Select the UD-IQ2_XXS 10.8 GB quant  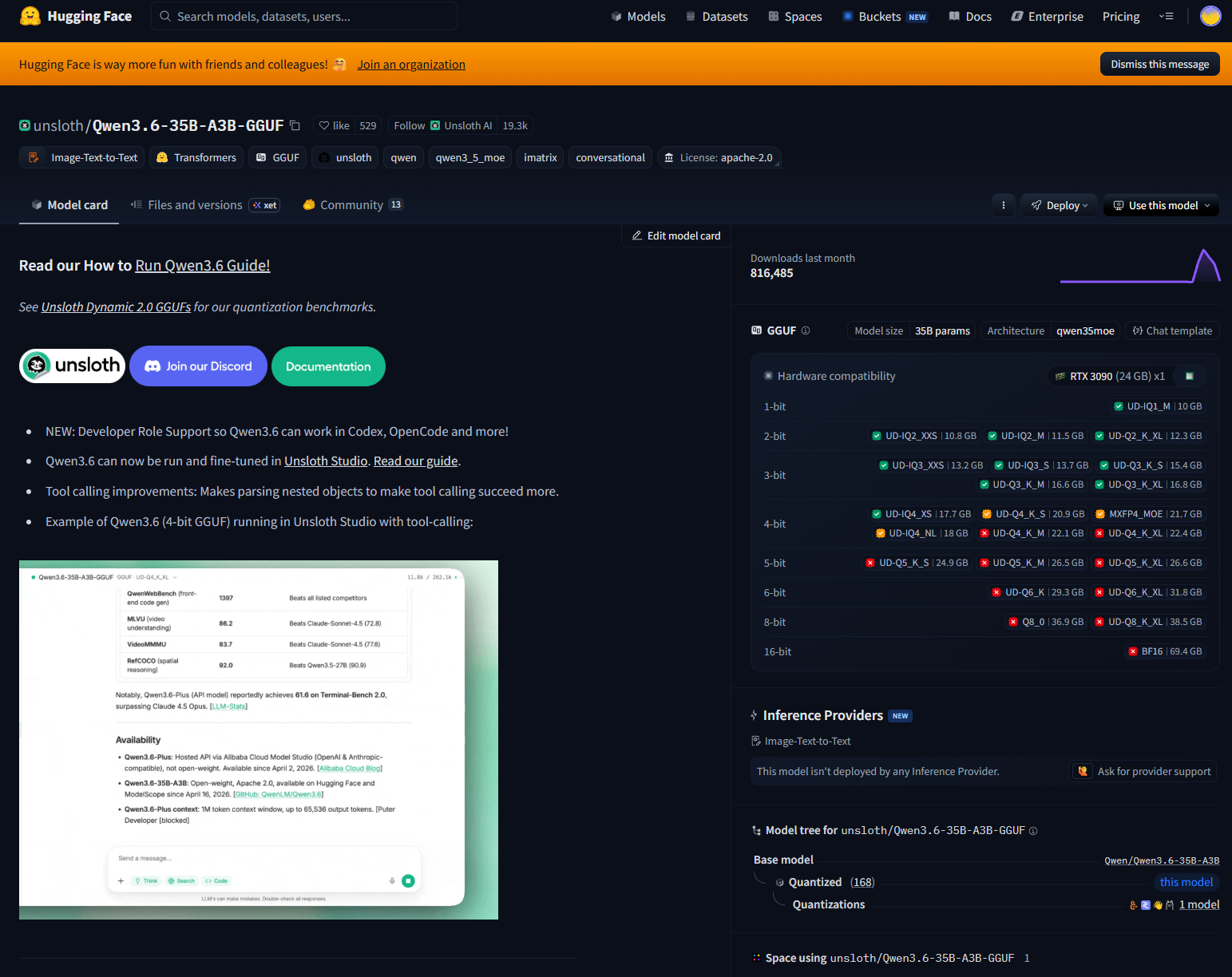click(x=924, y=436)
